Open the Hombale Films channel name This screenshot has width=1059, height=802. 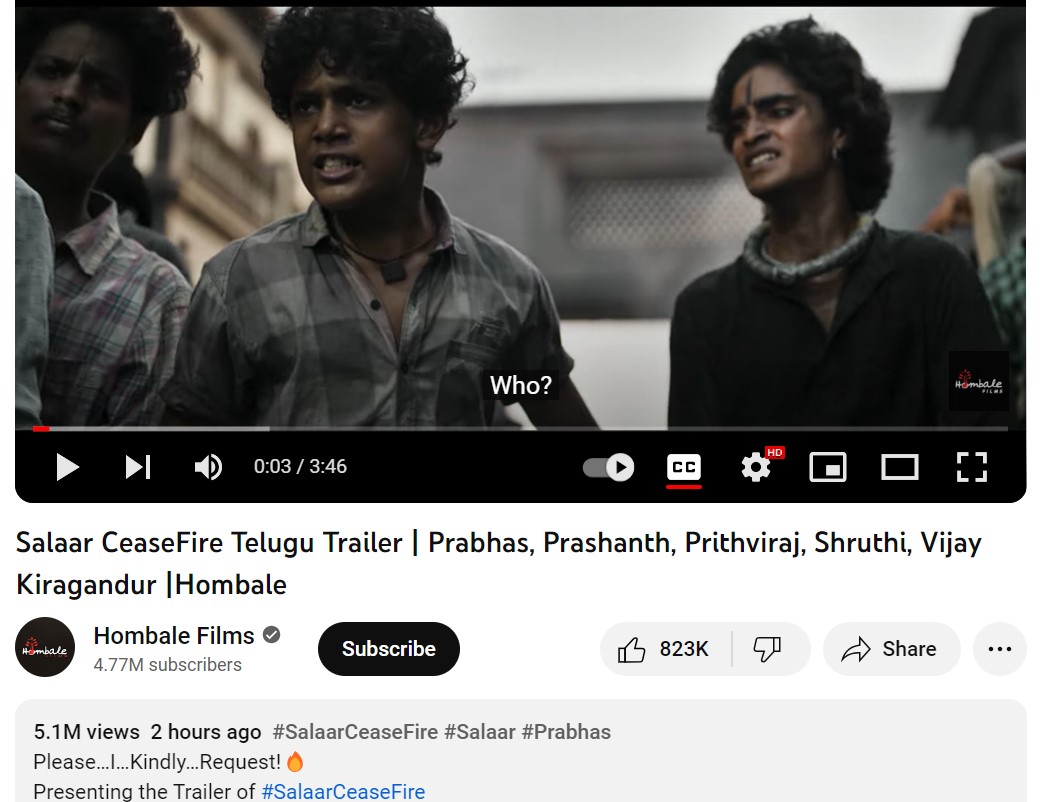174,636
